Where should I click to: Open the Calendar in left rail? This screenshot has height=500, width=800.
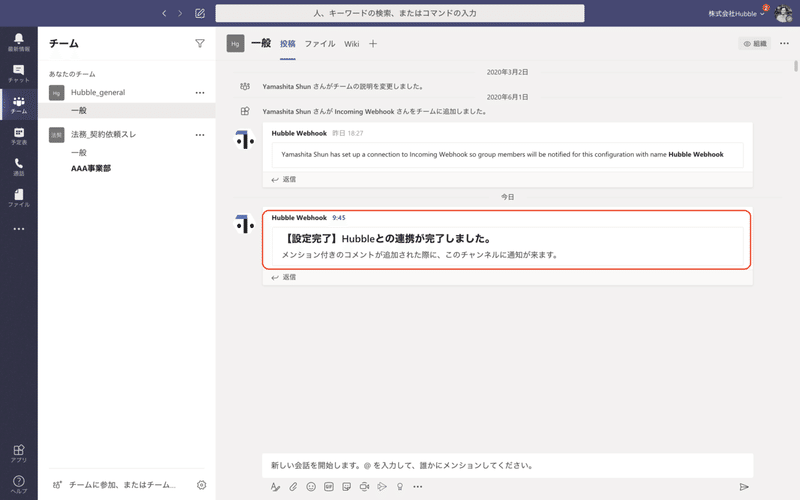coord(19,136)
